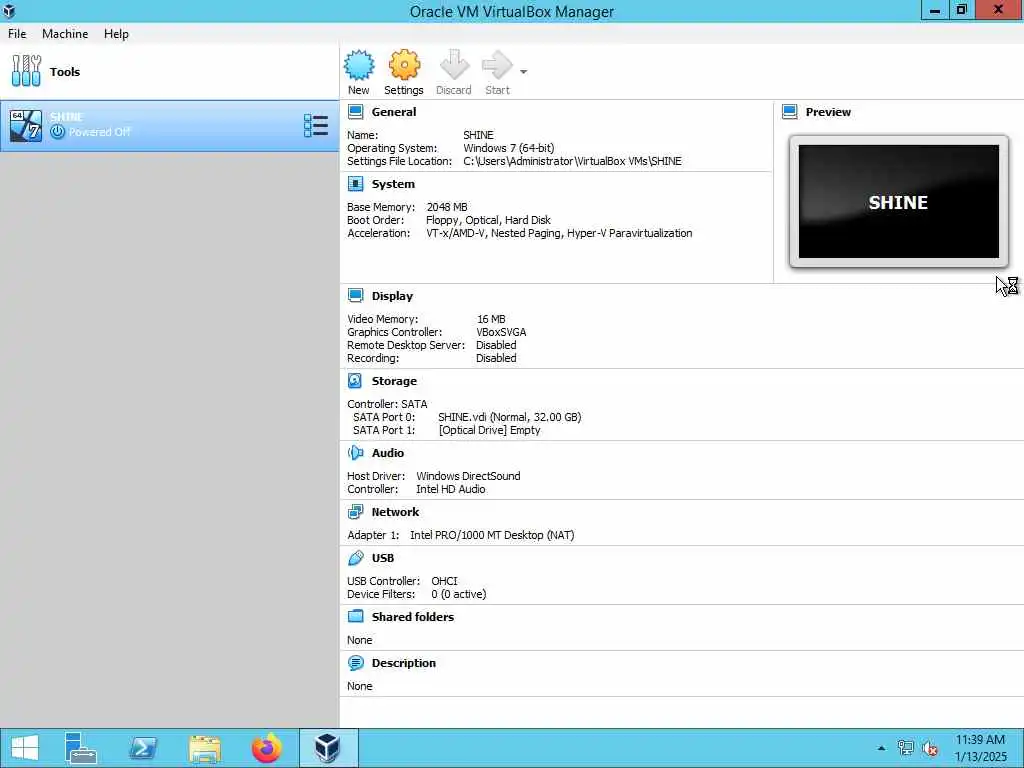The width and height of the screenshot is (1024, 768).
Task: Open the Storage settings heading link
Action: pos(394,381)
